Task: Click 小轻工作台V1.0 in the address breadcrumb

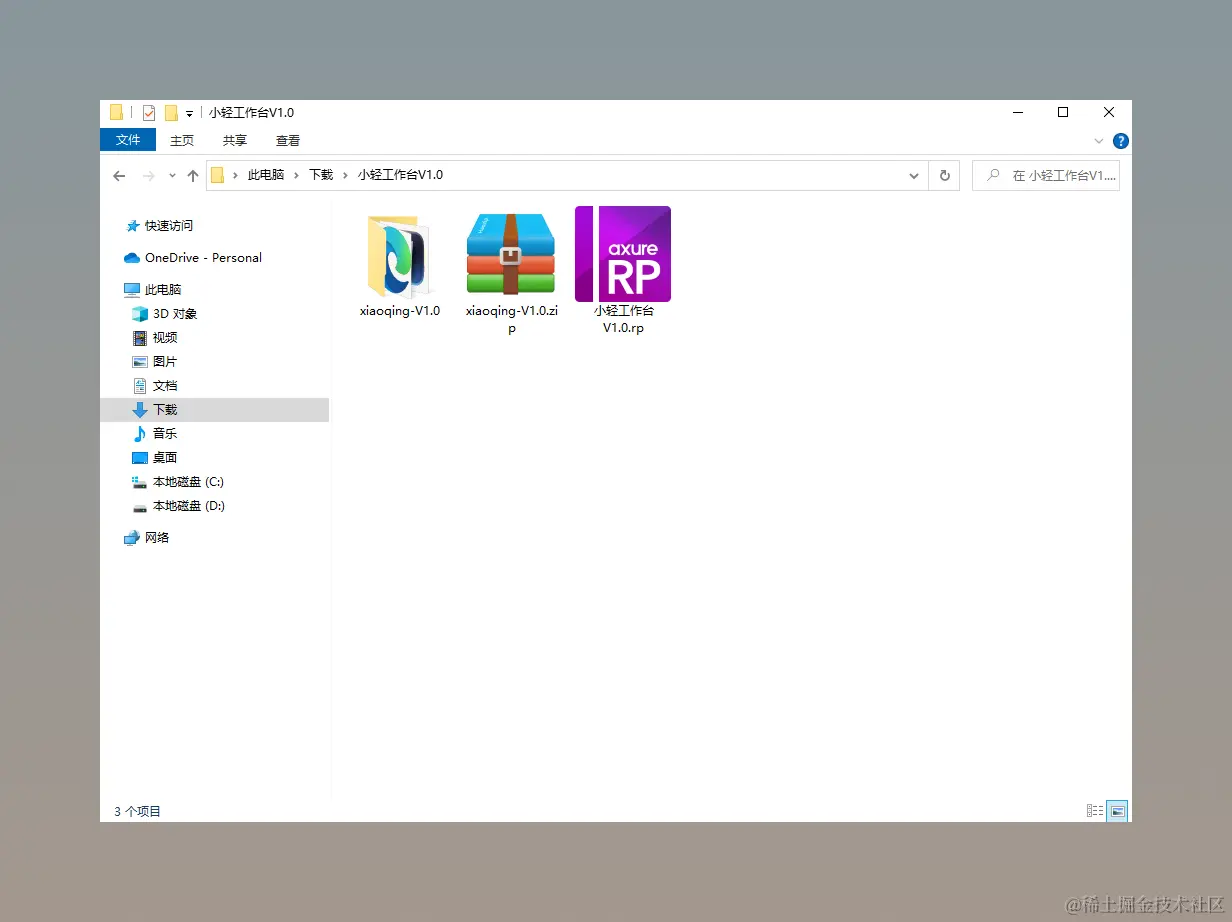Action: click(400, 175)
